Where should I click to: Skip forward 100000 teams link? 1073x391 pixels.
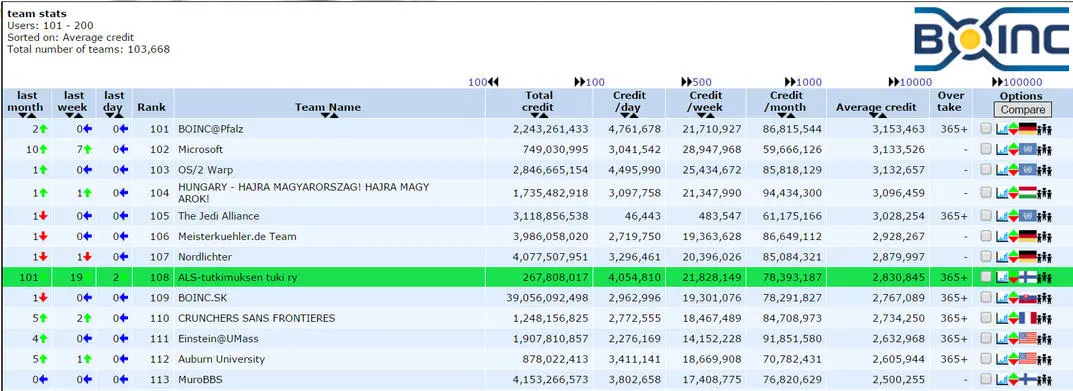tap(1017, 82)
